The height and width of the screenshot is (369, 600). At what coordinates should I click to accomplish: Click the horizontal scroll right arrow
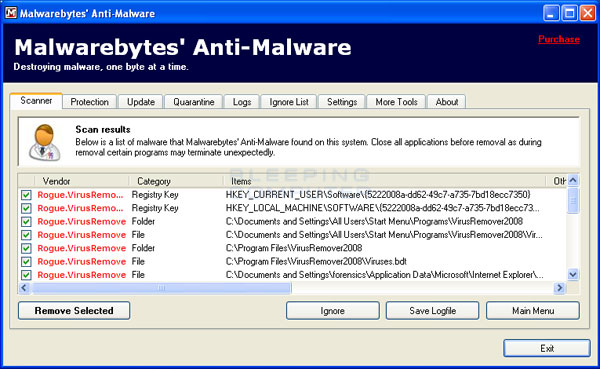coord(559,287)
